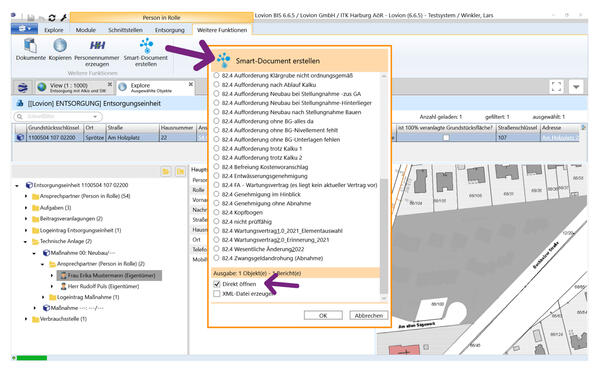Switch to the Module ribbon tab

click(x=86, y=30)
